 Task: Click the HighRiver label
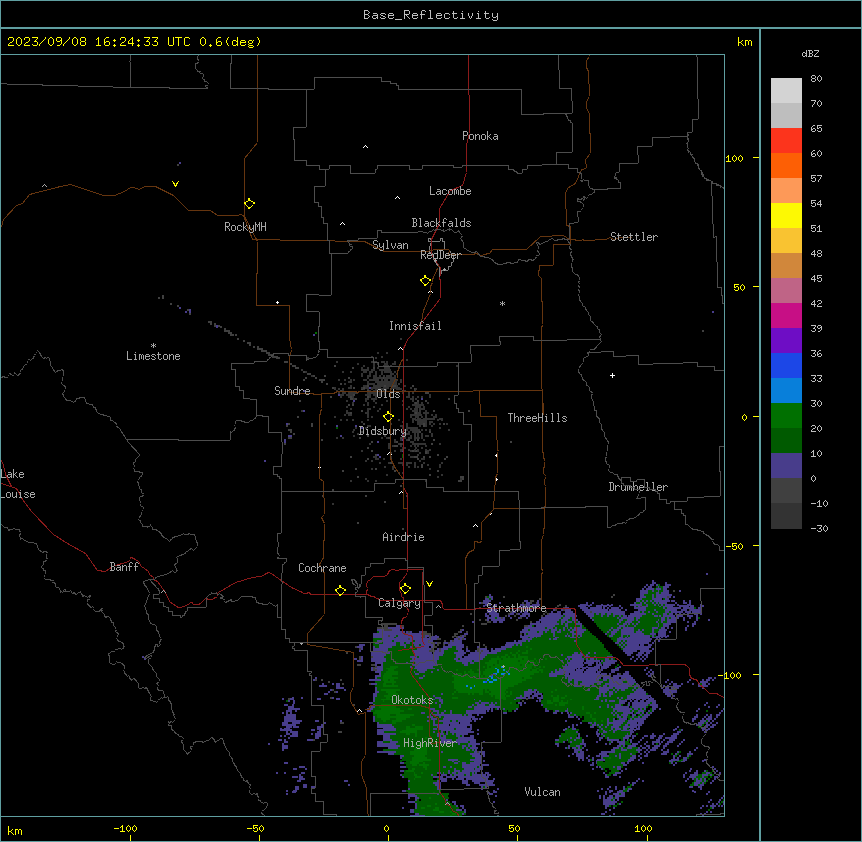point(430,743)
